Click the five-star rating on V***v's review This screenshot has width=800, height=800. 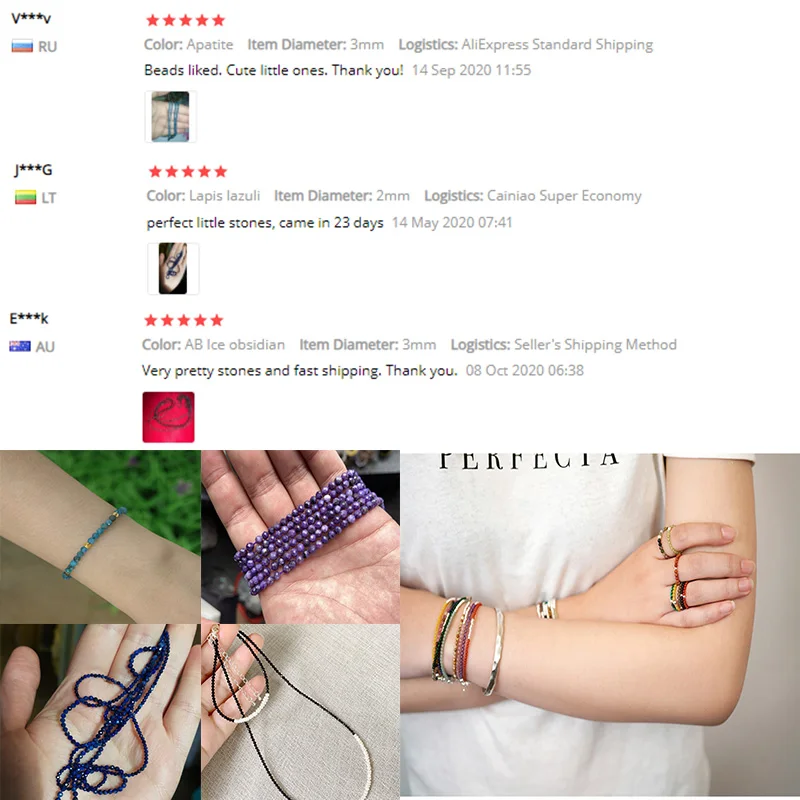tap(186, 20)
